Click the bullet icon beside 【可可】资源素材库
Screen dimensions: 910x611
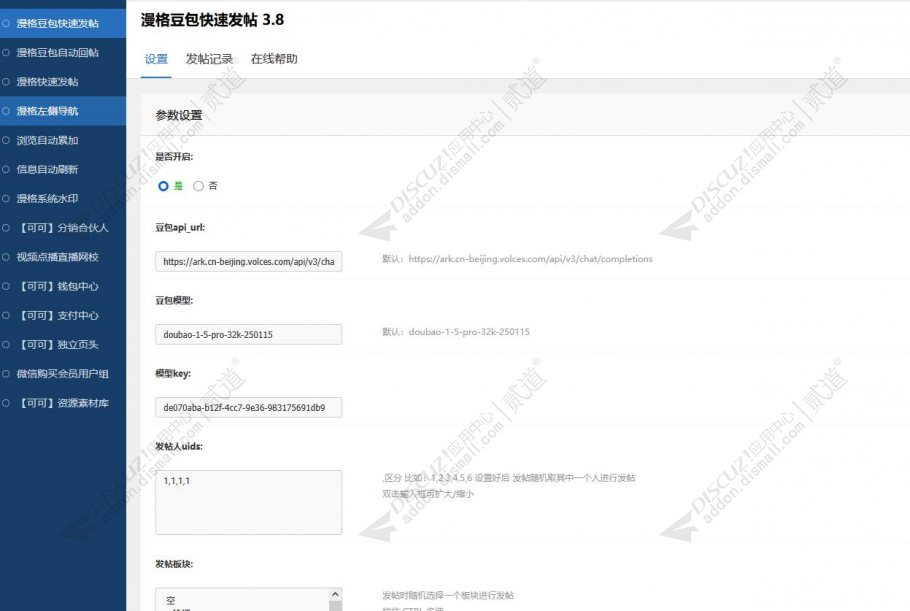point(6,403)
